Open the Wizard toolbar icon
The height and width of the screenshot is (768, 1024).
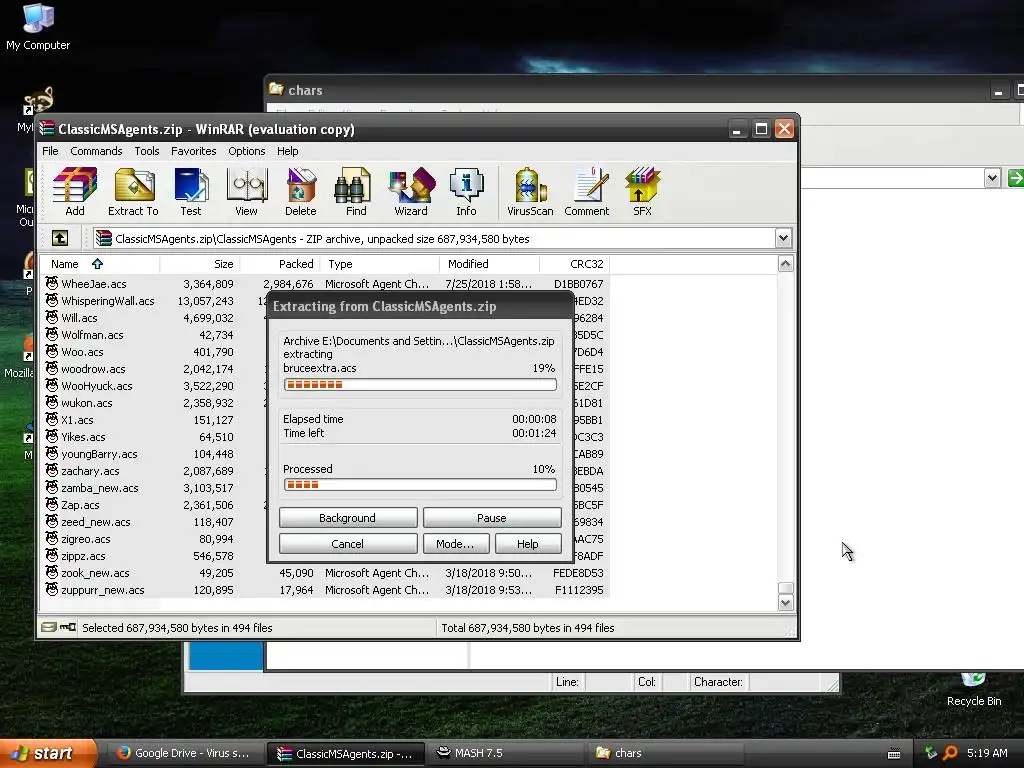click(411, 191)
